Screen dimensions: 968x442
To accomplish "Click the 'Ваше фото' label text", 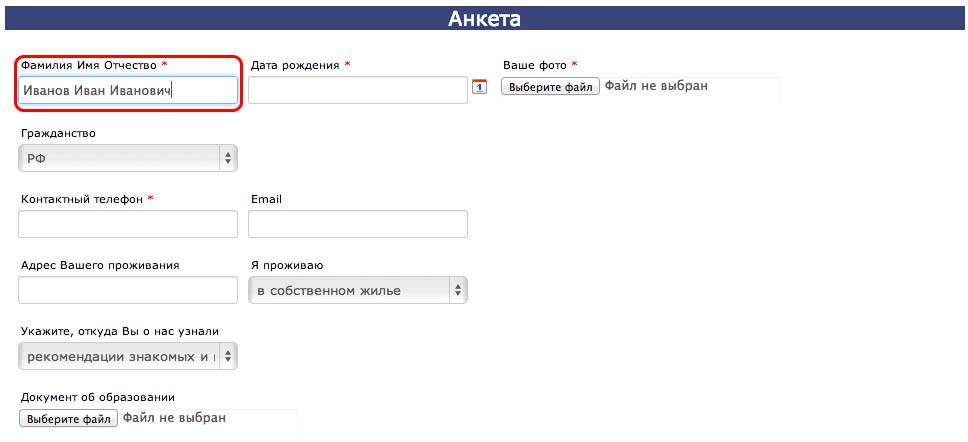I will coord(535,65).
